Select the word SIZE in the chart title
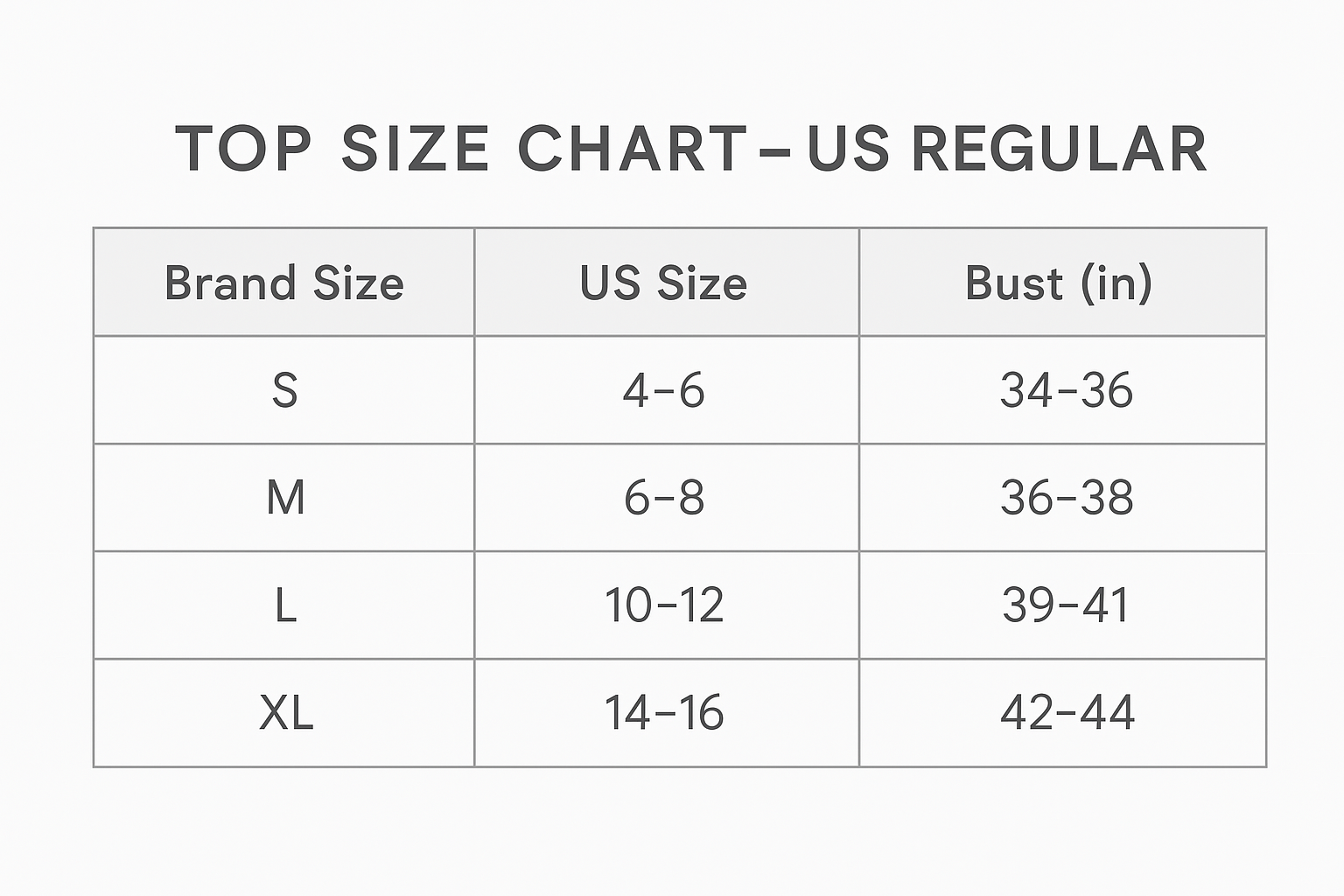Viewport: 1344px width, 896px height. (415, 149)
